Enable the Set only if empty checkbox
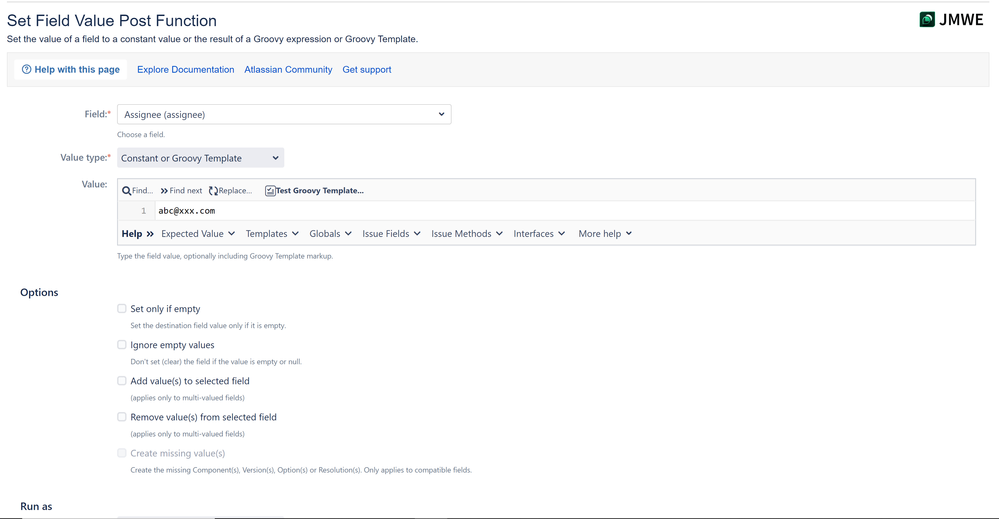 (x=122, y=309)
